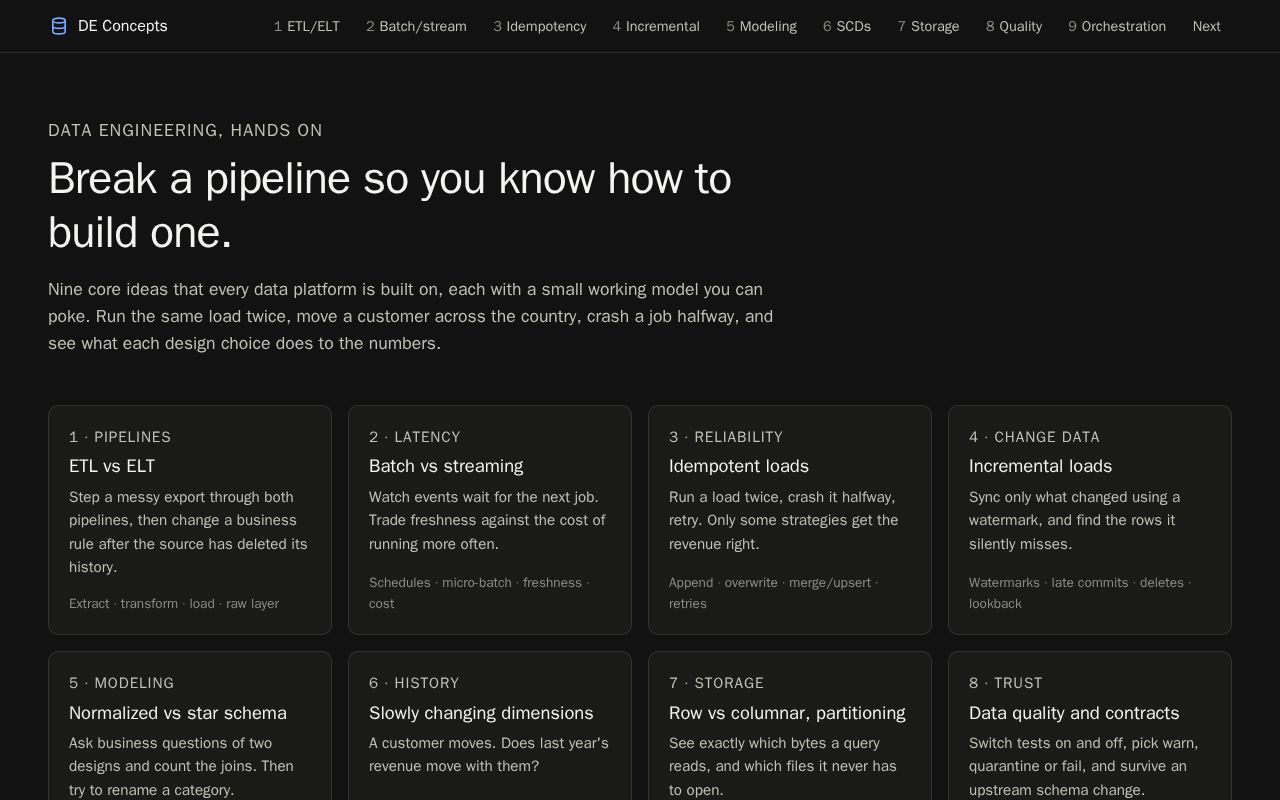The height and width of the screenshot is (800, 1280).
Task: Click the Next link in the navbar
Action: 1207,26
